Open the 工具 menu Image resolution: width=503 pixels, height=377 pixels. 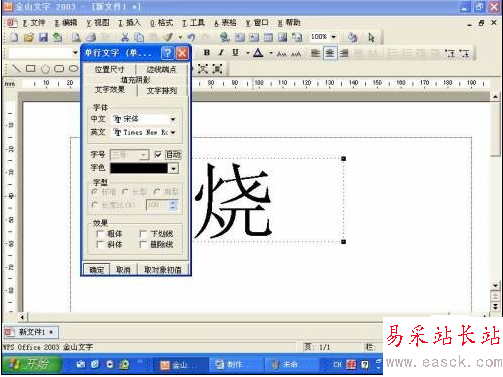click(193, 23)
